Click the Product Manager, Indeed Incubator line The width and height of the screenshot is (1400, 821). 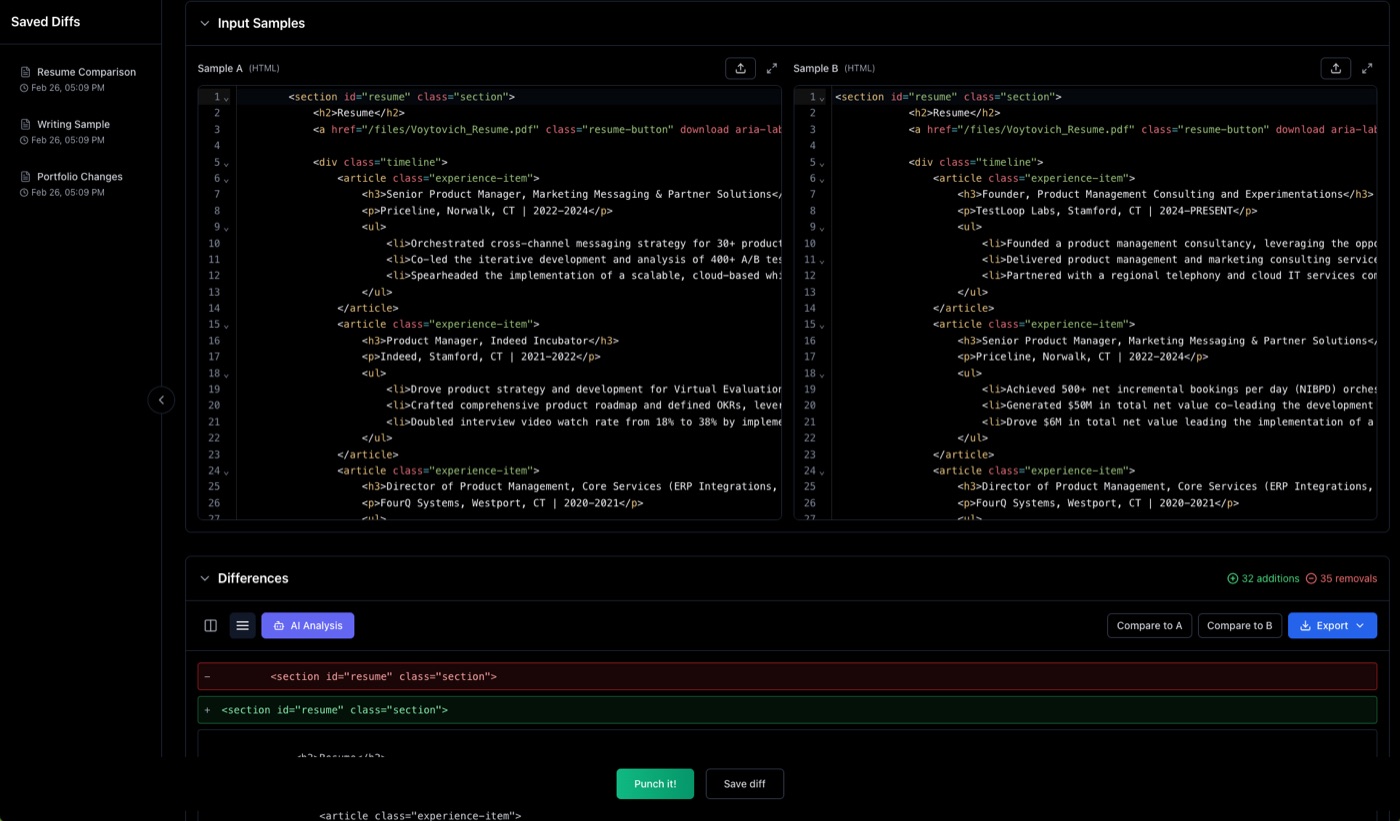tap(490, 341)
